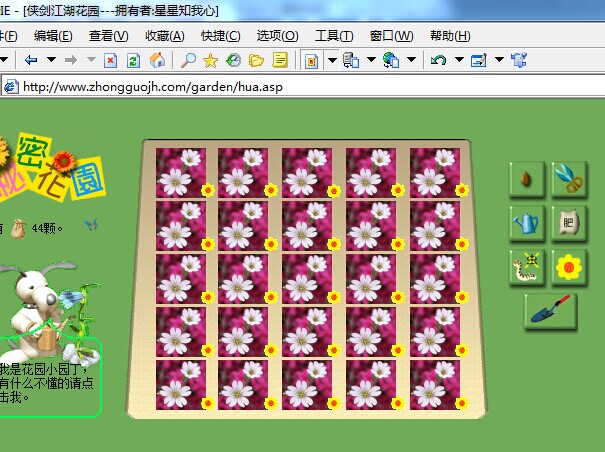Click the browser Forward arrow
The width and height of the screenshot is (605, 452).
pos(71,60)
